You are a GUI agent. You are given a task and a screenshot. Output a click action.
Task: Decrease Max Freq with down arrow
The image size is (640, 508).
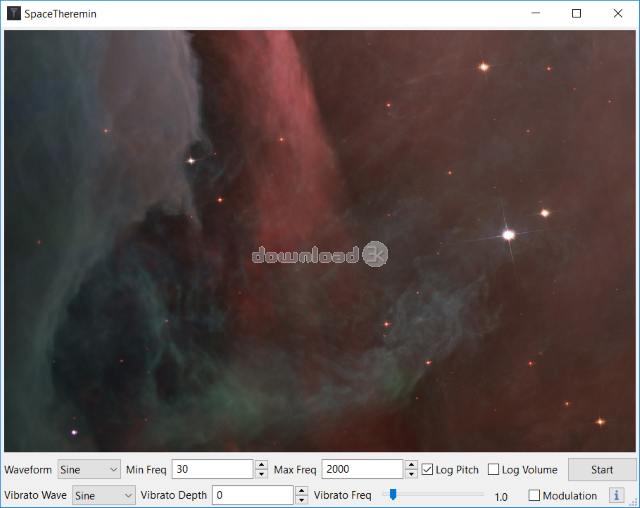tap(411, 474)
